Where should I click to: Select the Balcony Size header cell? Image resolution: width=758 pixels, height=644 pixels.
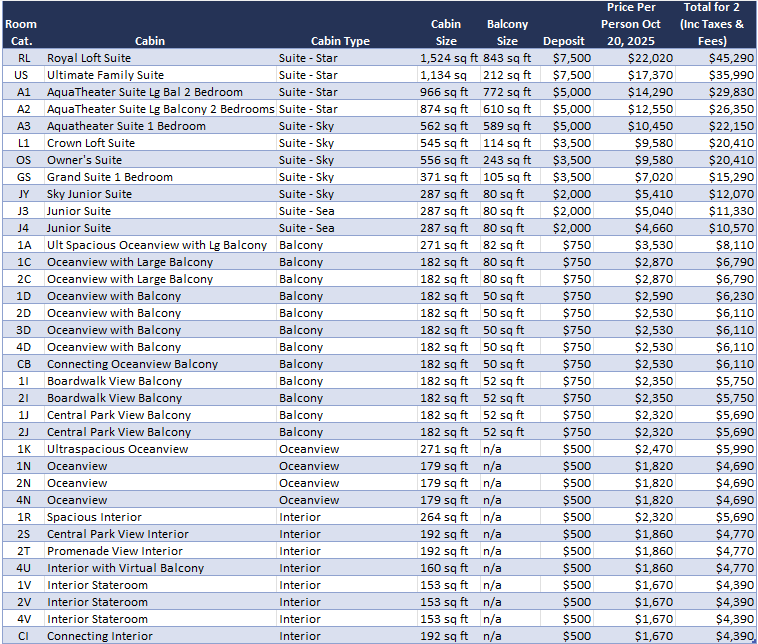[x=507, y=32]
